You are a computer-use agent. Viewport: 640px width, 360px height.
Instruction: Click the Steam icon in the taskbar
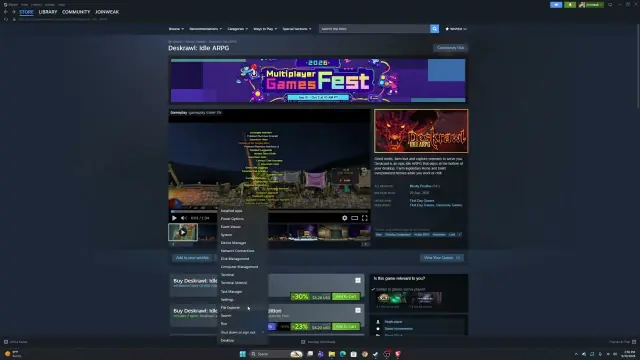[376, 354]
